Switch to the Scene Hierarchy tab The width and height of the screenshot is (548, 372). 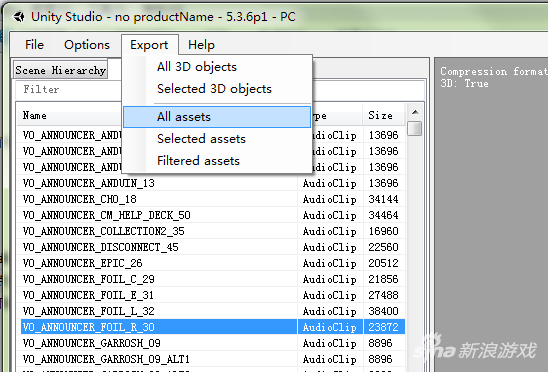pos(60,70)
